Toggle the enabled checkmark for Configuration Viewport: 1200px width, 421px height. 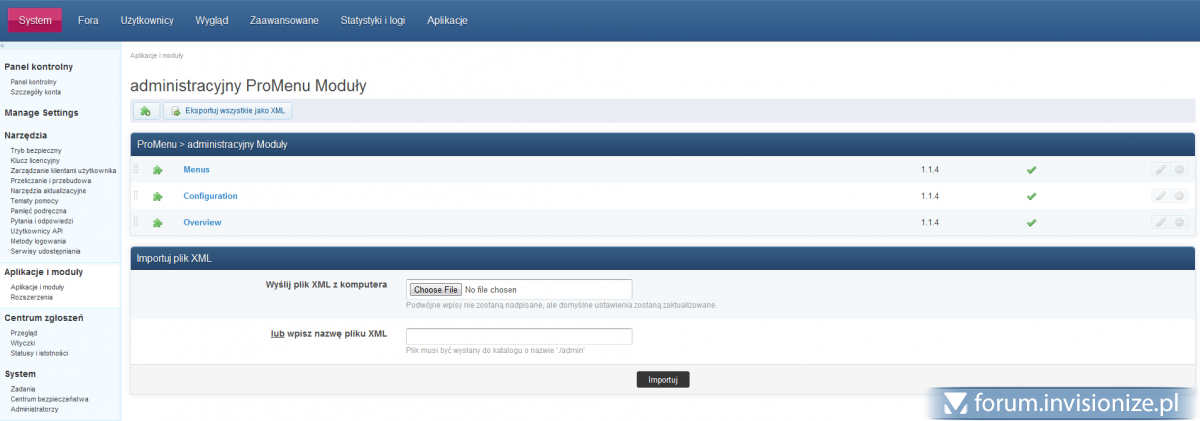[1031, 196]
